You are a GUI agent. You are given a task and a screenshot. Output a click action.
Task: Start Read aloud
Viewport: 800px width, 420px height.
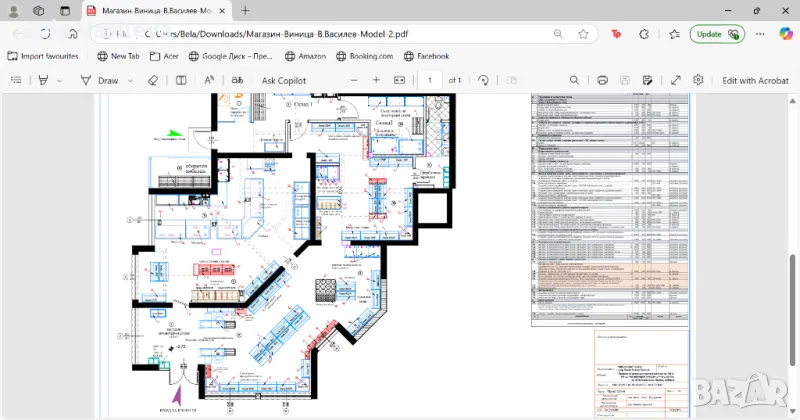209,80
